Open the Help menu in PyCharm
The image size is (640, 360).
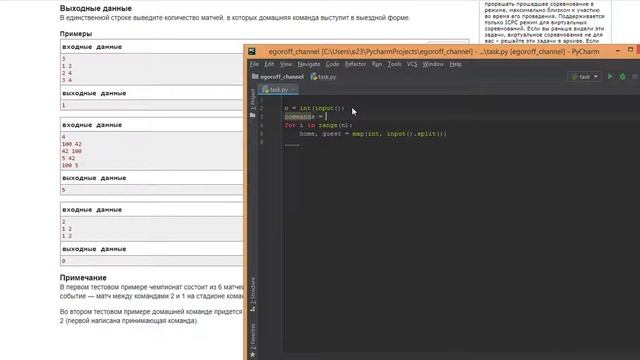(x=455, y=64)
